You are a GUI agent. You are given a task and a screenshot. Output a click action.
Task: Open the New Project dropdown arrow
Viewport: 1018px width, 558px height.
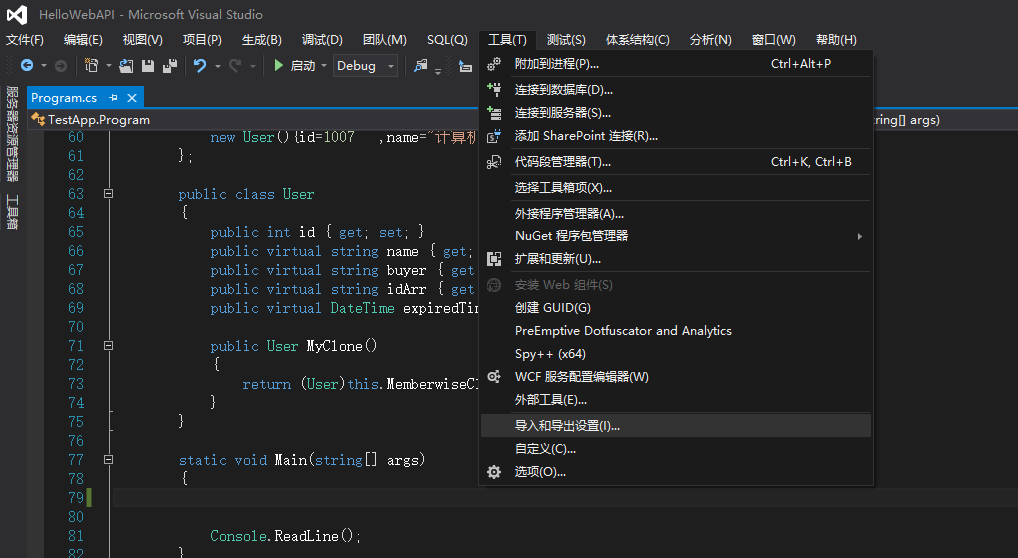click(x=108, y=66)
